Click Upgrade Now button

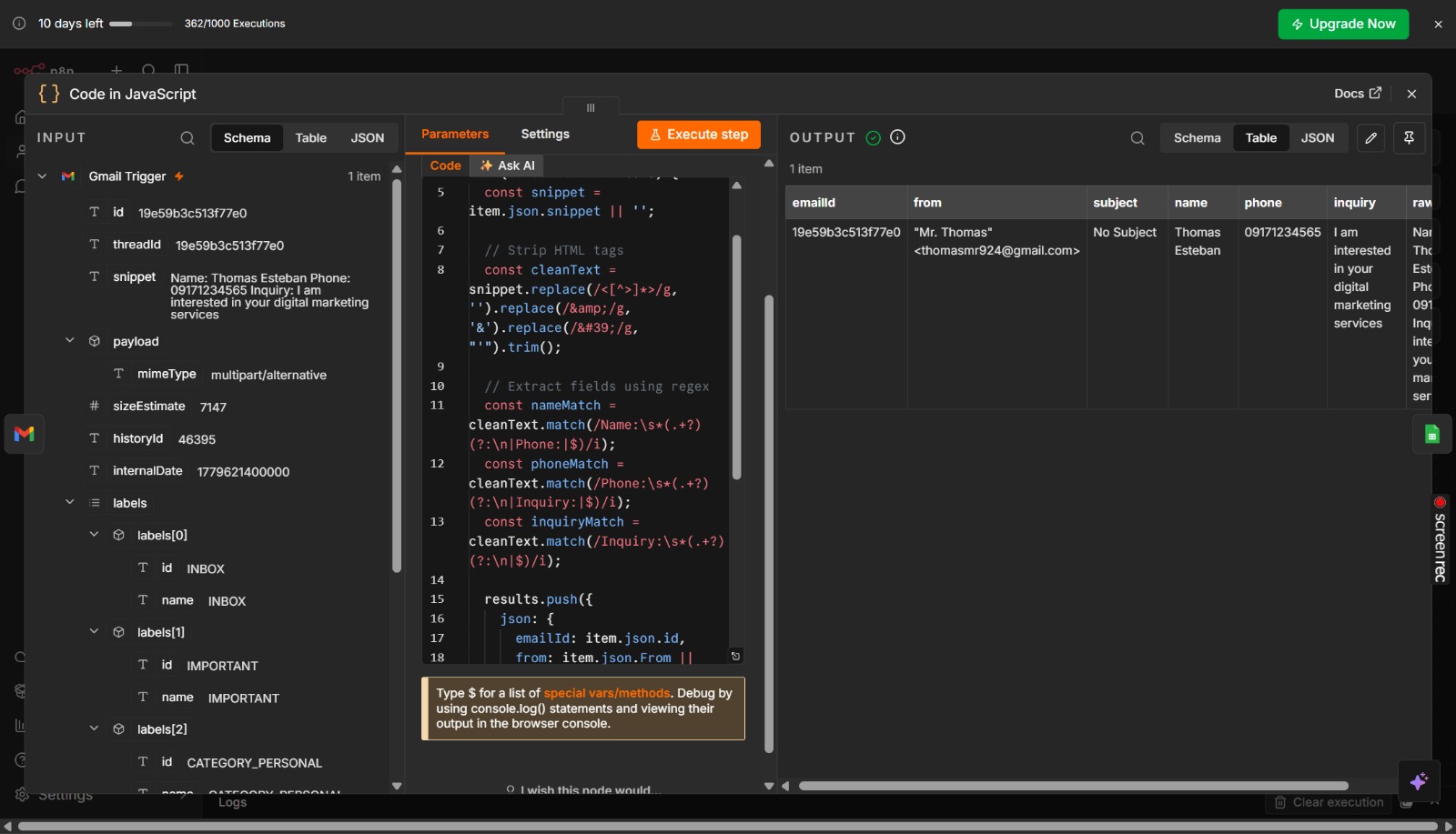pyautogui.click(x=1343, y=25)
